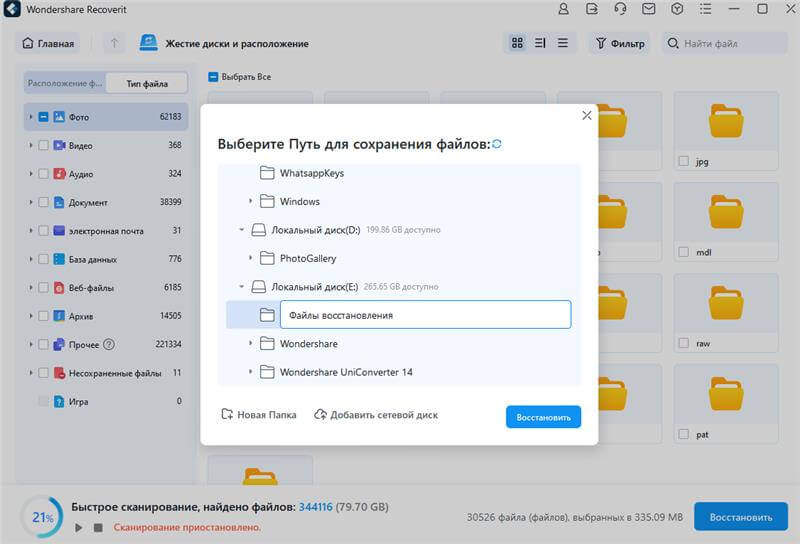Check the База данных checkbox

[x=43, y=259]
